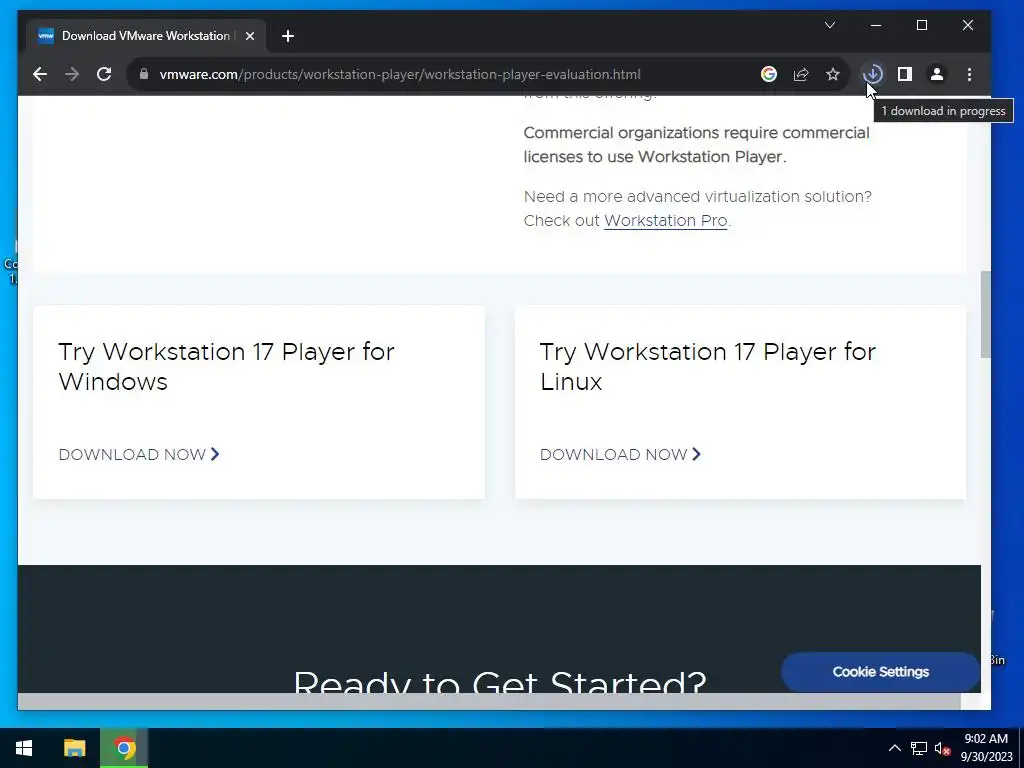
Task: Toggle the Chrome side panel icon
Action: point(904,74)
